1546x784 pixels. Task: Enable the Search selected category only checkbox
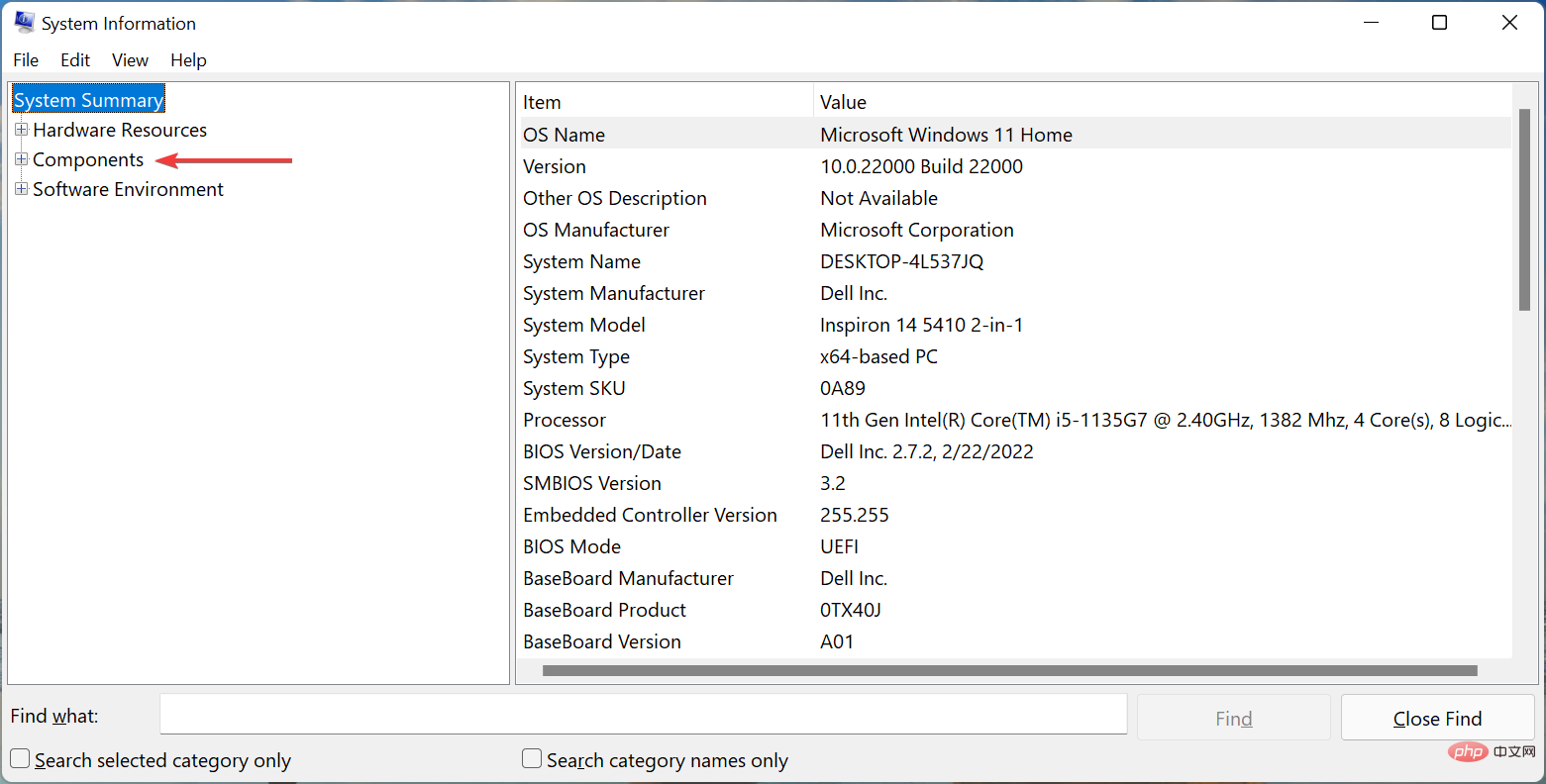tap(21, 758)
